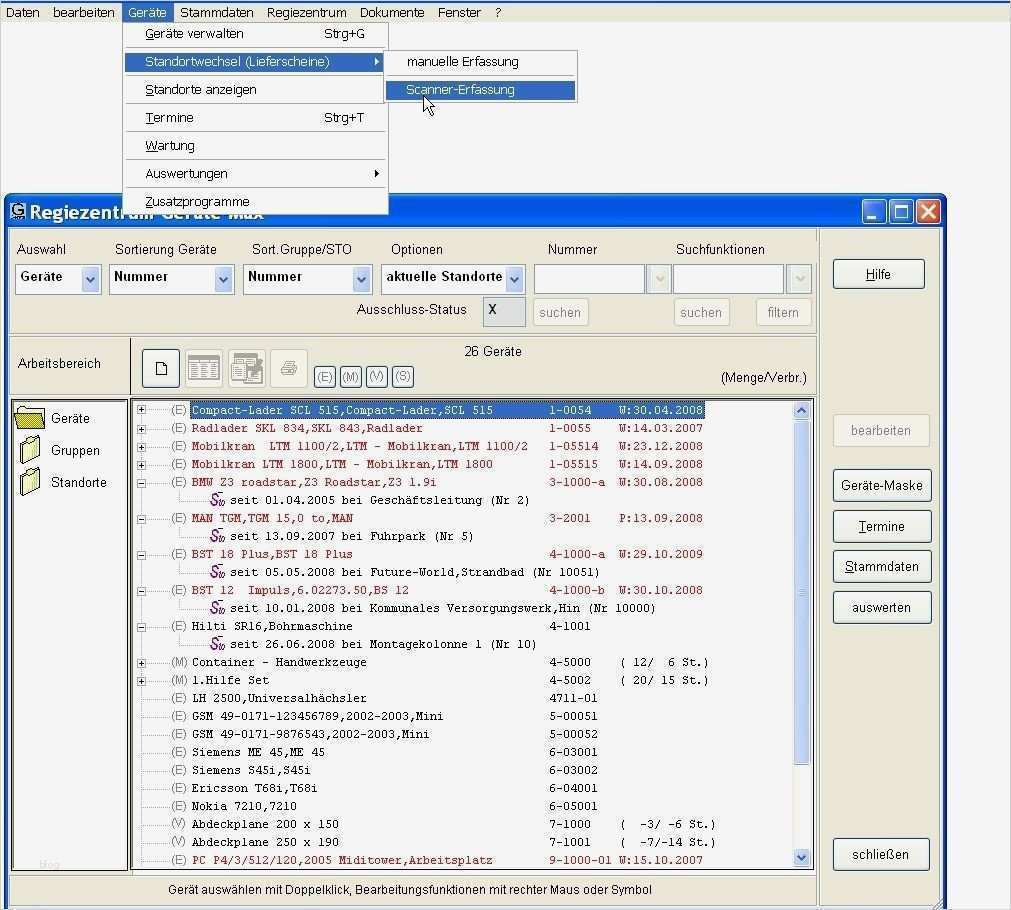Toggle the (M) filter symbol in toolbar
The image size is (1011, 910).
pos(351,377)
